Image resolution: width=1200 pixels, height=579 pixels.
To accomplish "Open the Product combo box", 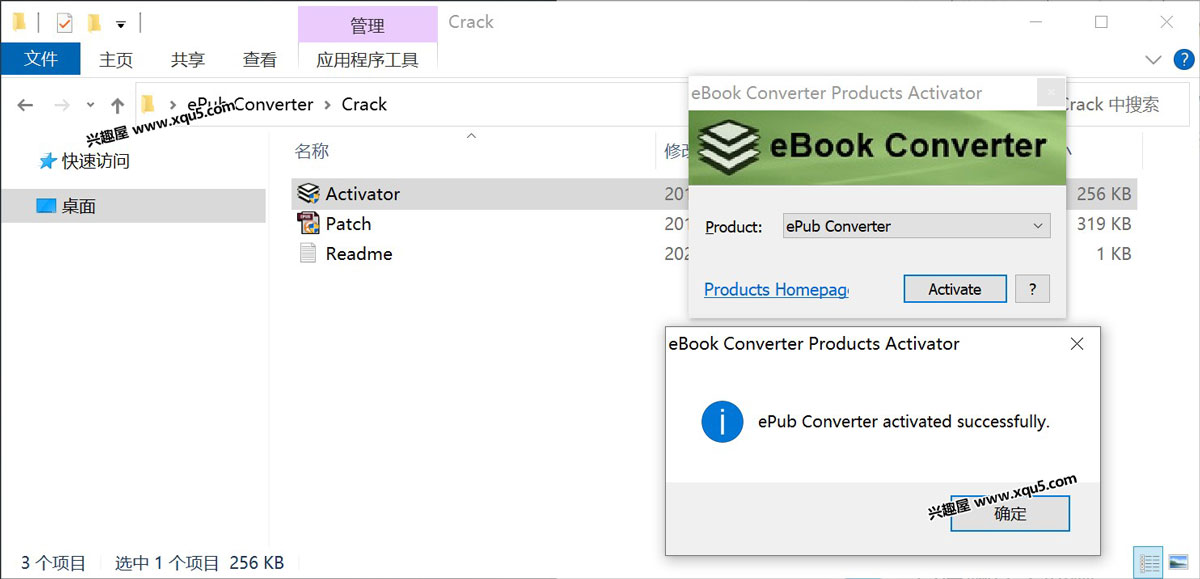I will click(x=917, y=226).
